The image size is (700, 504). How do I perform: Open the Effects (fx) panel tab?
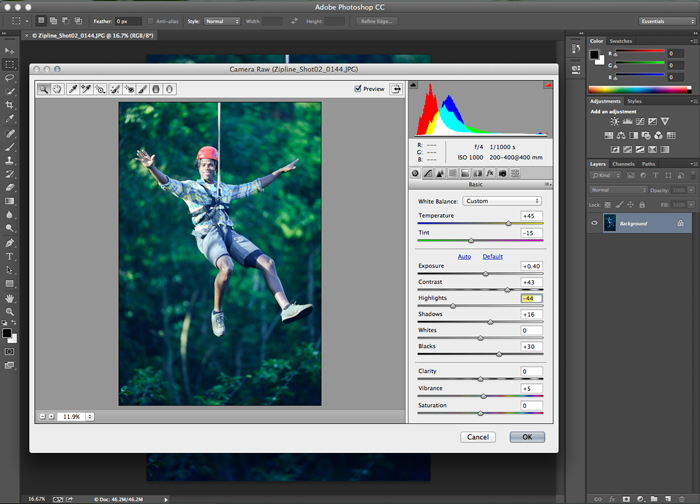tap(490, 173)
